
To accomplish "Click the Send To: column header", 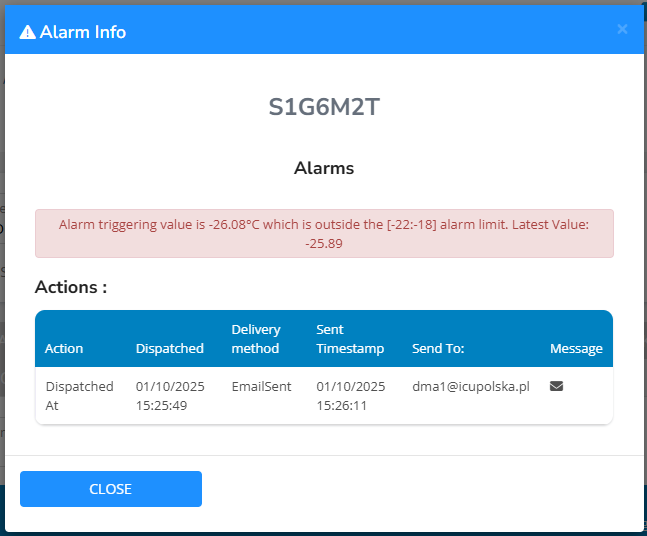I will (x=438, y=348).
